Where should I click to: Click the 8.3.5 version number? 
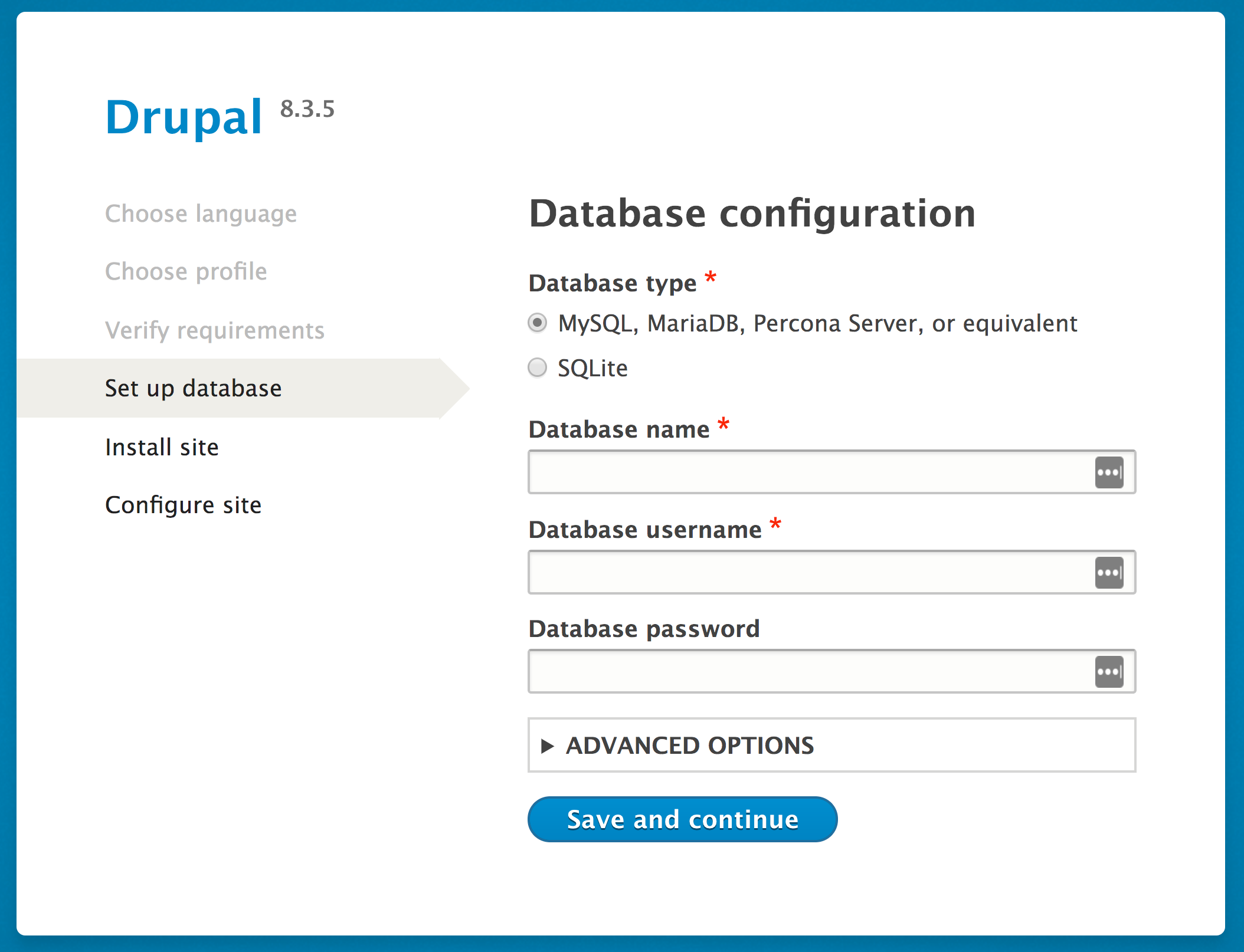point(307,109)
